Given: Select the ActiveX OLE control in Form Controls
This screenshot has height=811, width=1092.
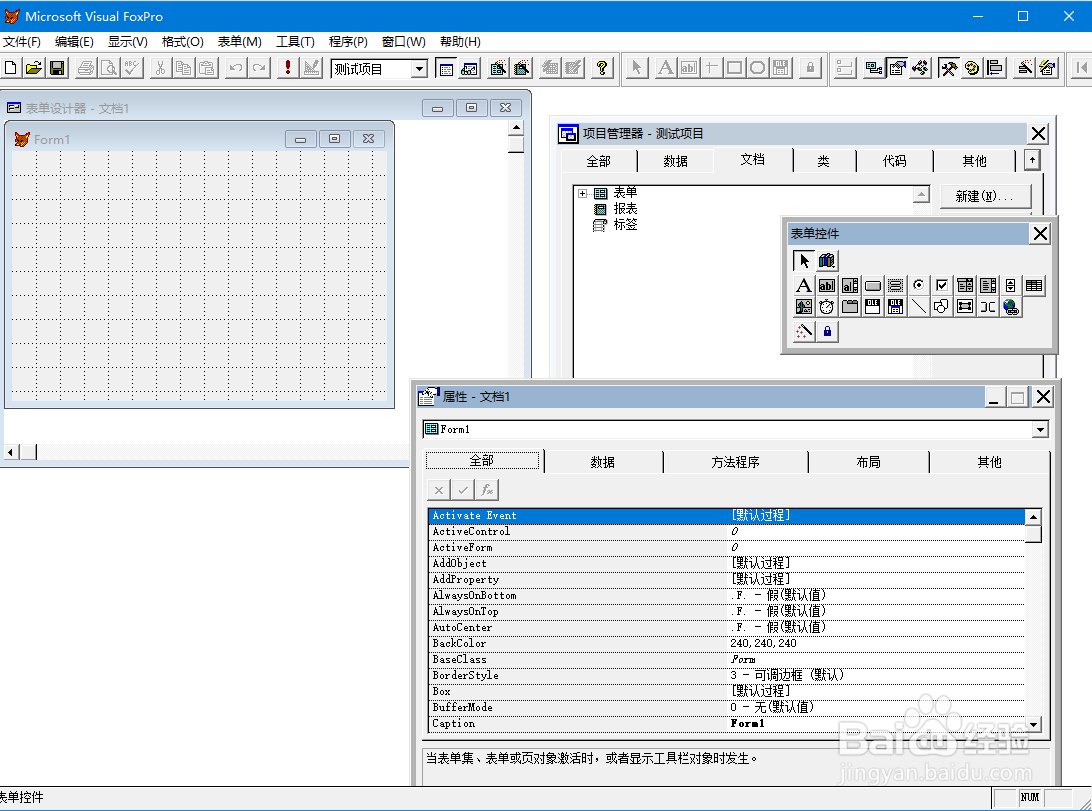Looking at the screenshot, I should click(x=873, y=307).
